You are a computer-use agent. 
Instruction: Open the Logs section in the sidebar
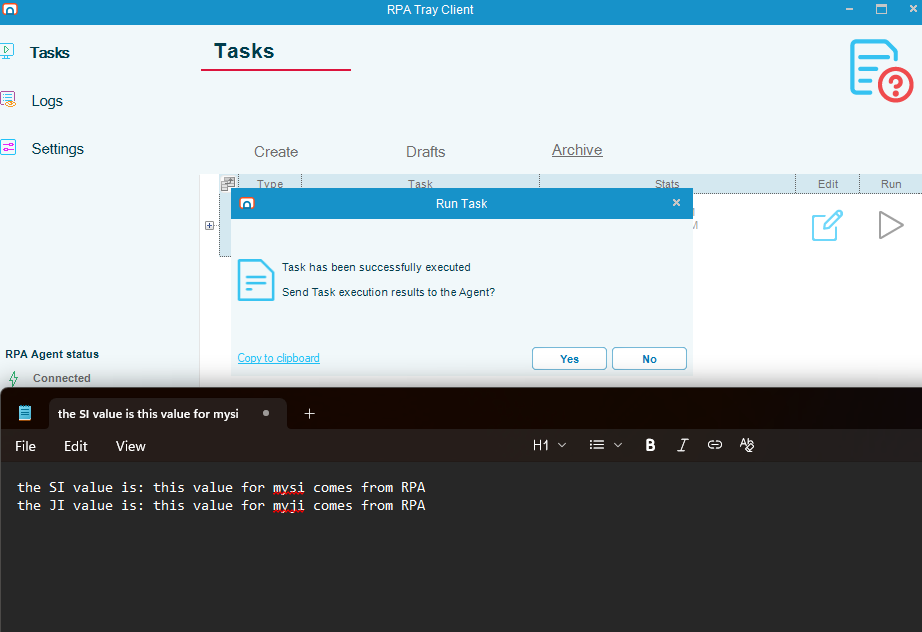[46, 101]
